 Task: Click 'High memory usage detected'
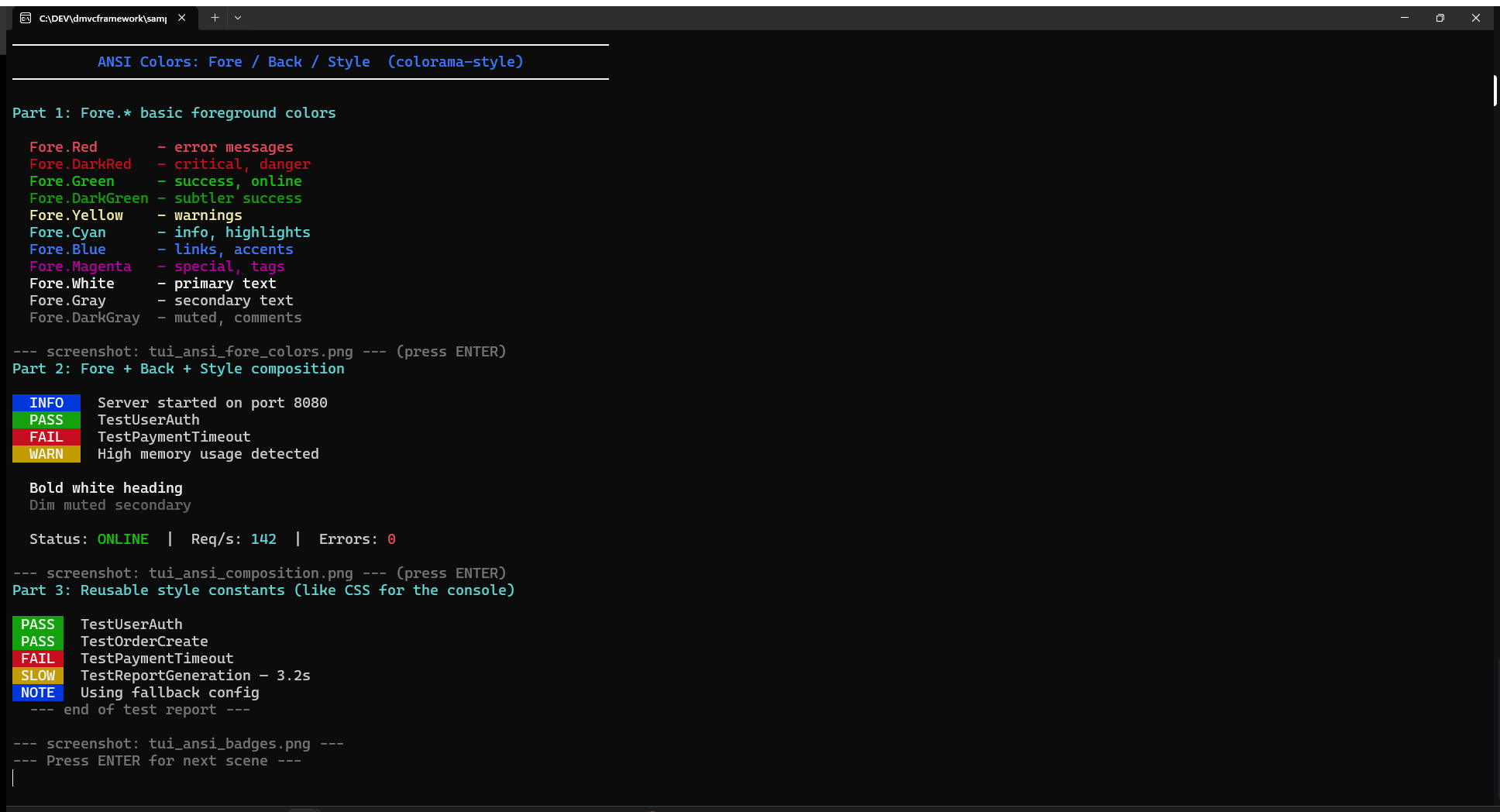tap(208, 454)
